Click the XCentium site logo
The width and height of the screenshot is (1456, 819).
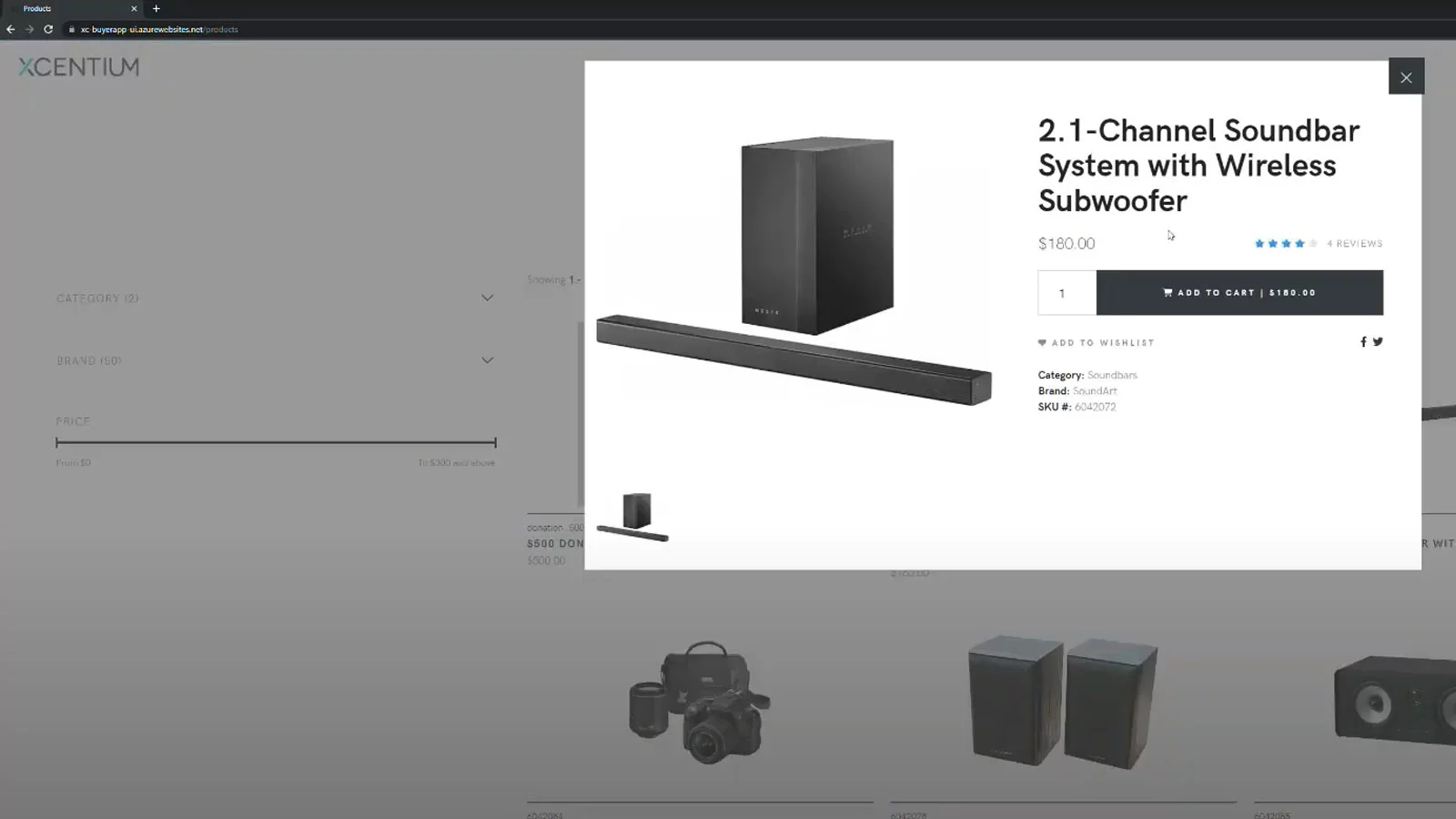[78, 66]
